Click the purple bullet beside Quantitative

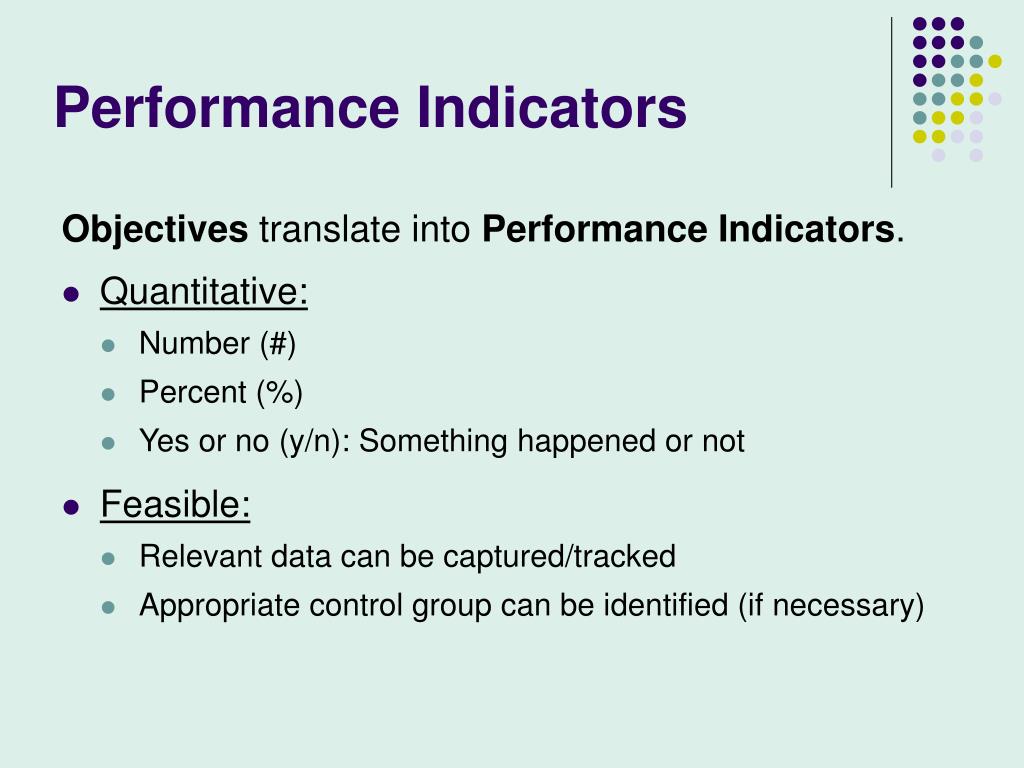coord(71,293)
